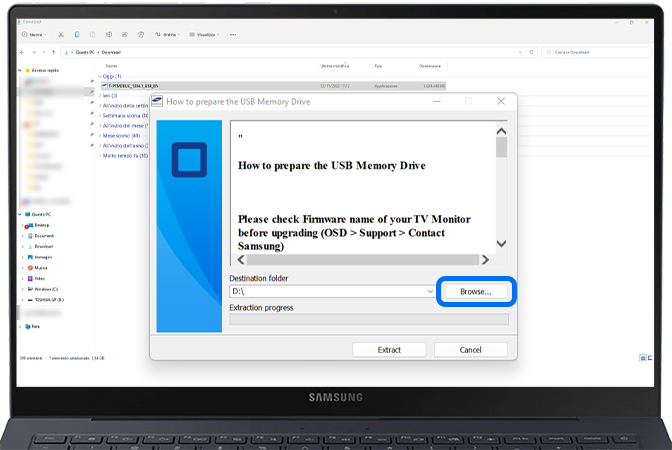Open the Destination folder dropdown arrow
The width and height of the screenshot is (672, 450).
(x=430, y=291)
